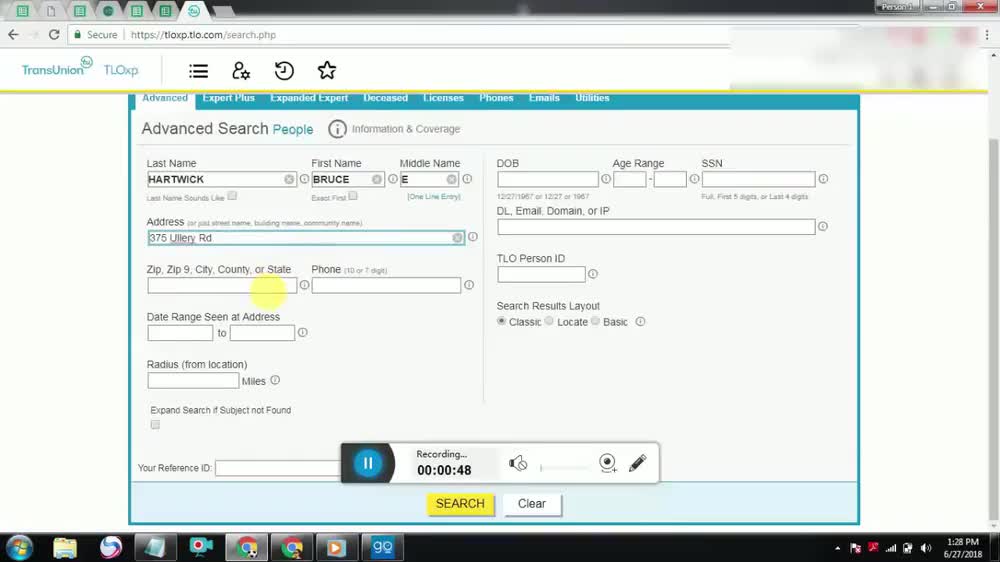The height and width of the screenshot is (562, 1000).
Task: Show info for DOB field
Action: (606, 179)
